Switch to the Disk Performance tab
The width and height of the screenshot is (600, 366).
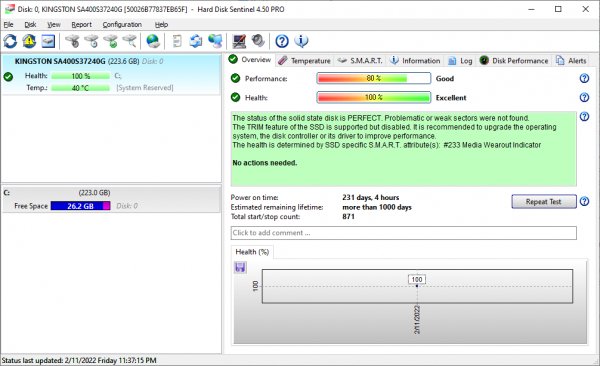point(514,60)
